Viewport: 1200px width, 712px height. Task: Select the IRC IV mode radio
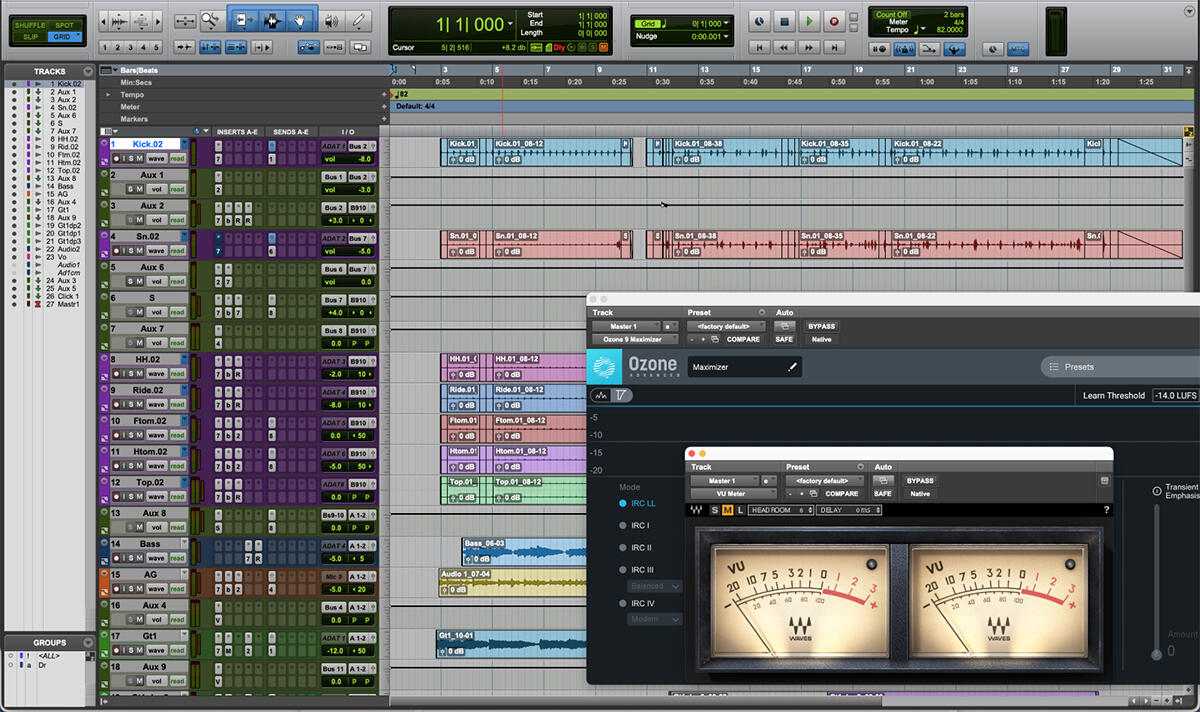623,603
